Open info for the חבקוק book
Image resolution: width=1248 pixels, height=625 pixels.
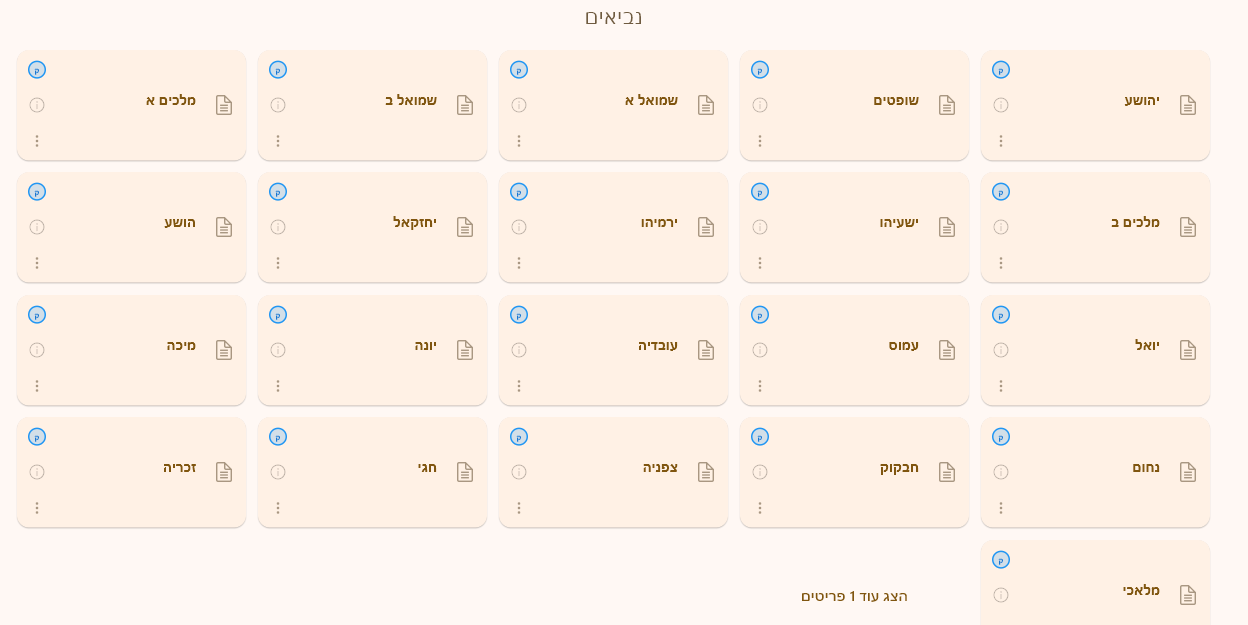760,472
